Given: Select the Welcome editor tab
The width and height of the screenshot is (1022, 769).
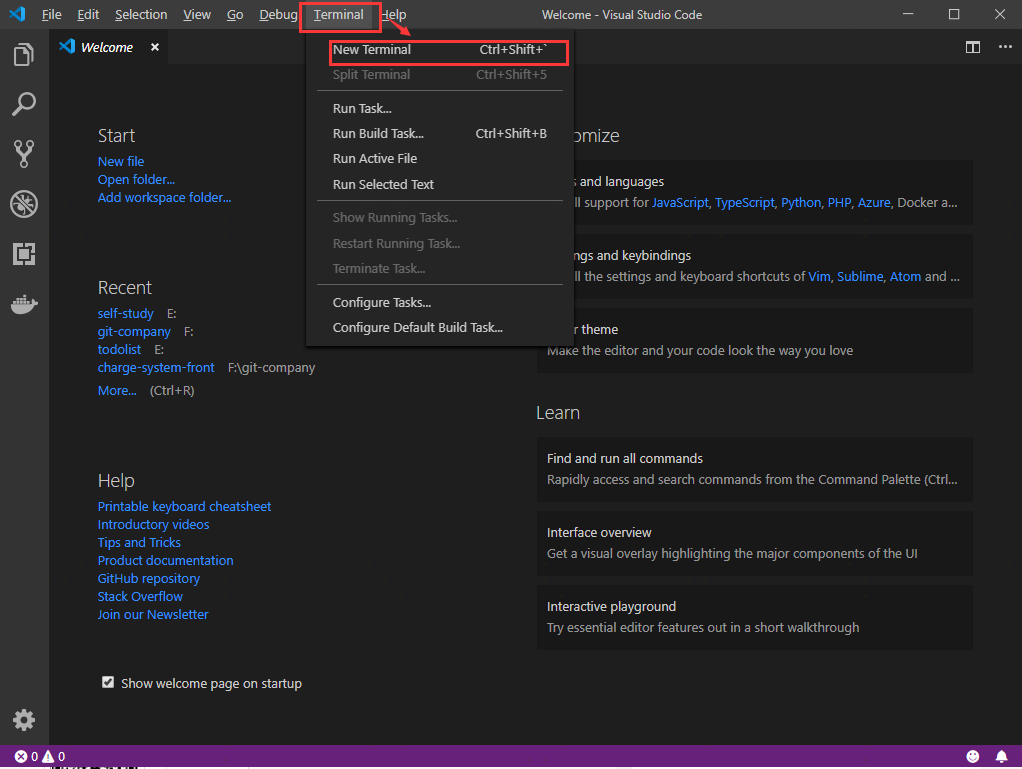Looking at the screenshot, I should pyautogui.click(x=109, y=47).
